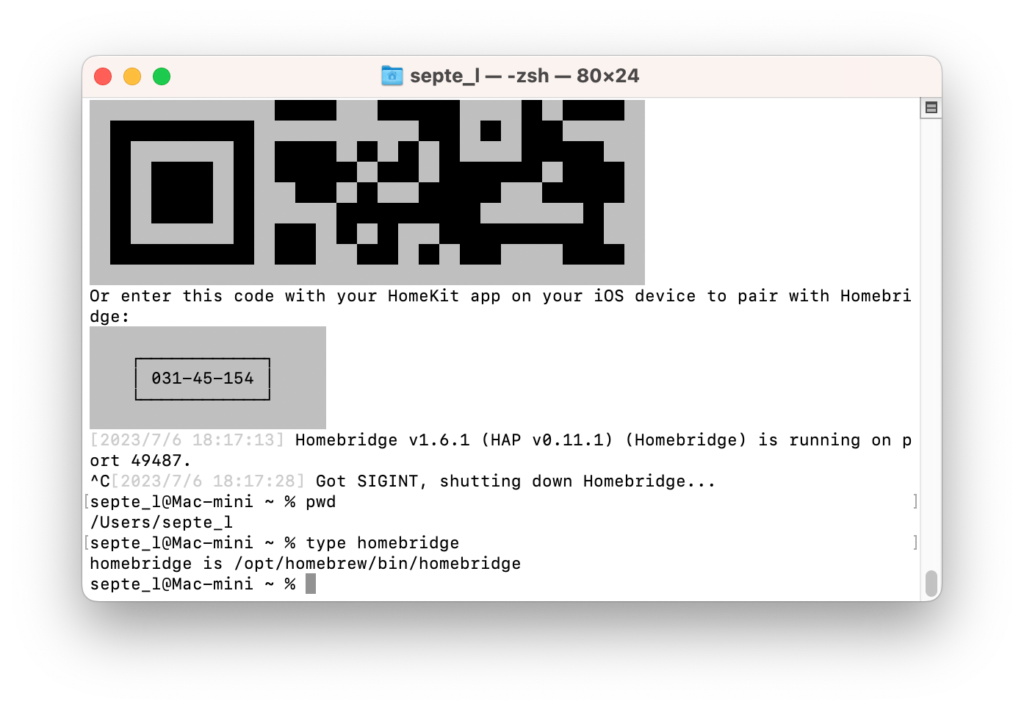Zoom the window with the green button

coord(161,76)
